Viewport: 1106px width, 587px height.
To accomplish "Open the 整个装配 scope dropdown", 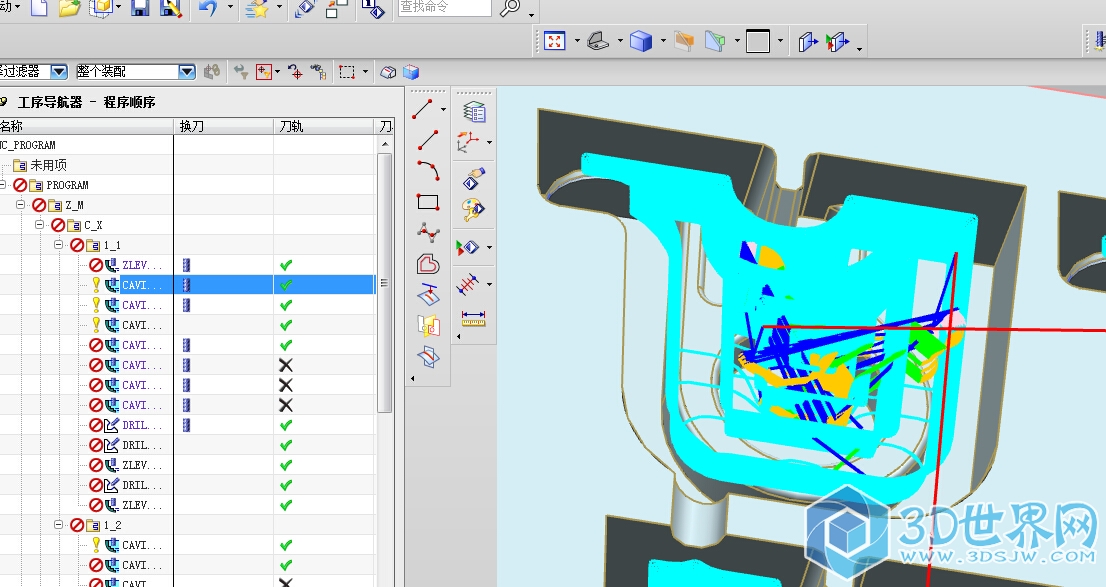I will point(186,71).
